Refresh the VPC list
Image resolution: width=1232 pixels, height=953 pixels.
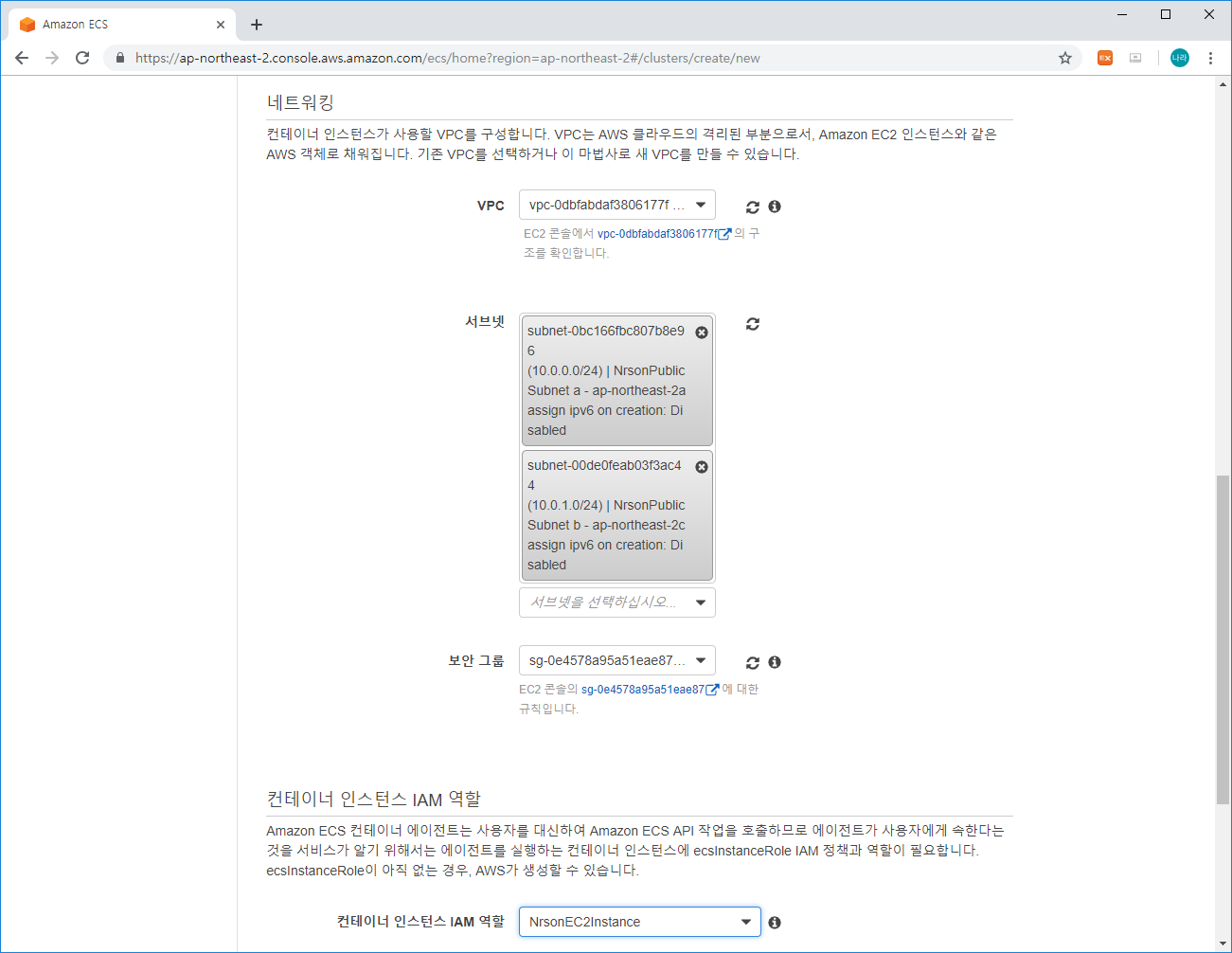click(753, 207)
